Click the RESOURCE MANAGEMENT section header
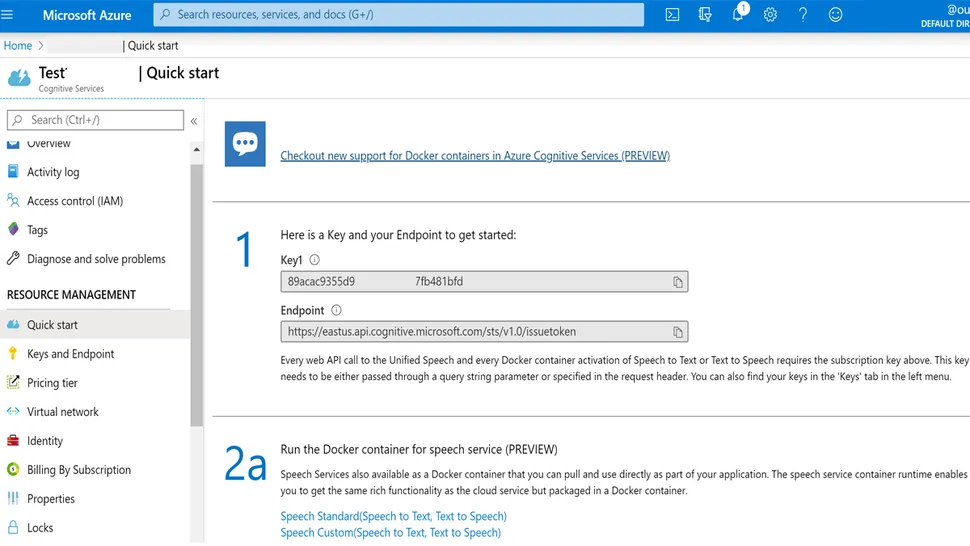 pyautogui.click(x=71, y=295)
